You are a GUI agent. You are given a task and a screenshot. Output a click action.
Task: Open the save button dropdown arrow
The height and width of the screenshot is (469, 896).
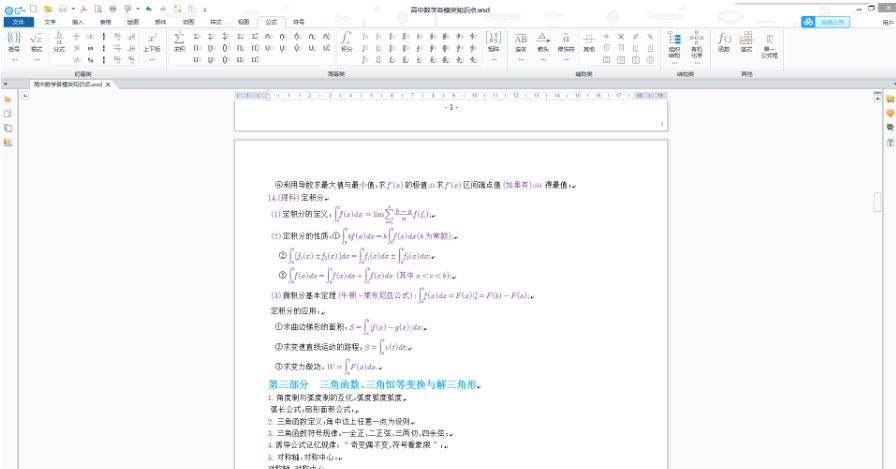pos(72,8)
